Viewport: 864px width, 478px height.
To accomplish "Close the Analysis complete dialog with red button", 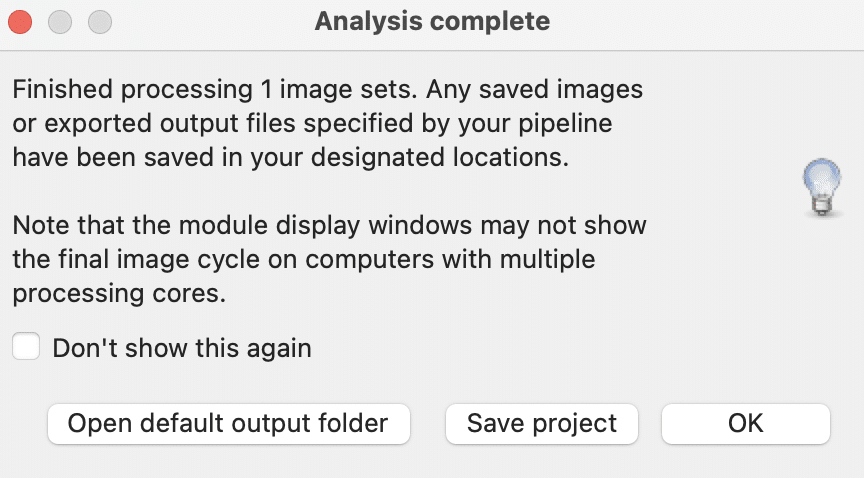I will pos(20,22).
